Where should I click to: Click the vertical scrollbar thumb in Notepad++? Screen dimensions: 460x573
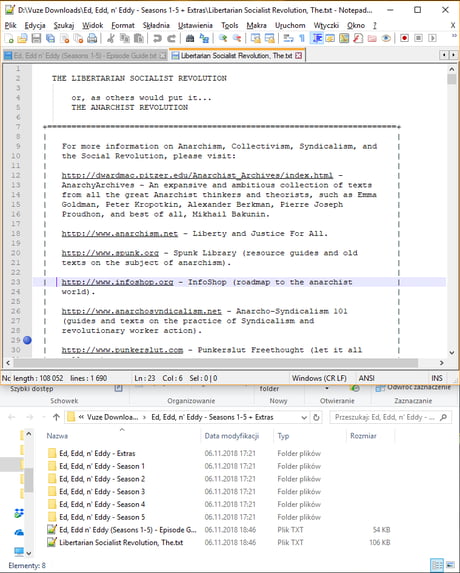pos(452,79)
